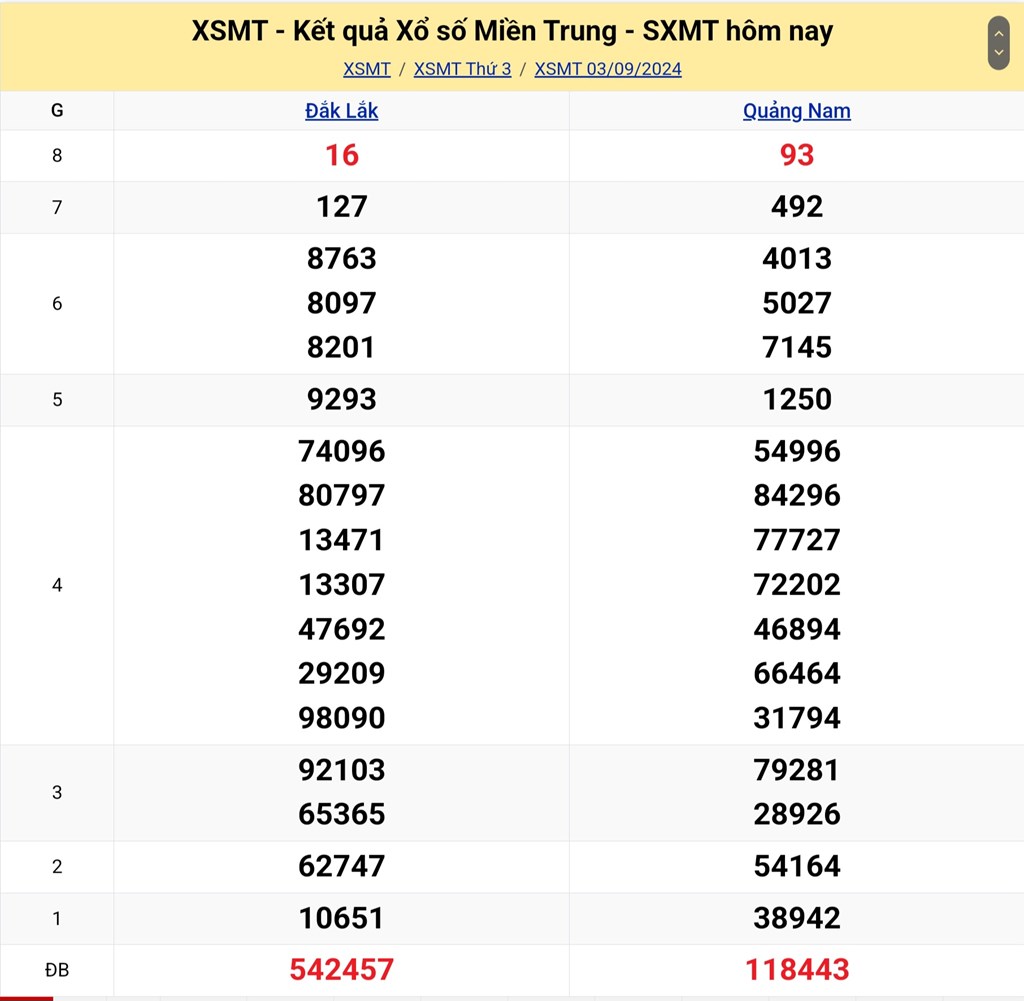Click Đắk Lắk prize 7 number 127
The height and width of the screenshot is (1001, 1024).
tap(342, 207)
